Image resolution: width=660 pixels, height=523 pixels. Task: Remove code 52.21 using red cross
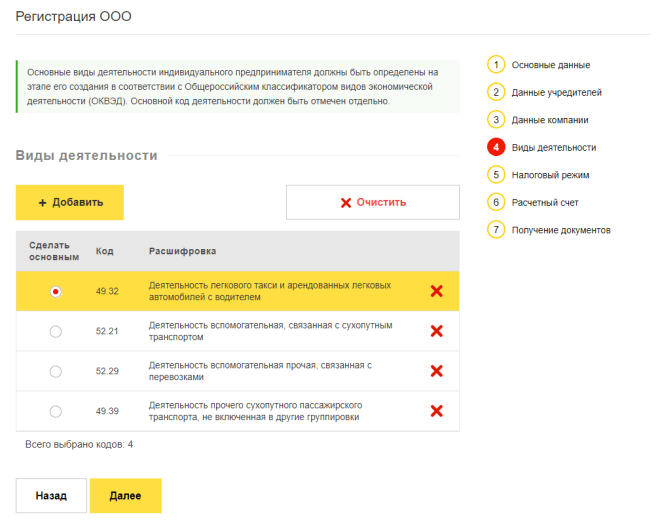click(x=436, y=331)
